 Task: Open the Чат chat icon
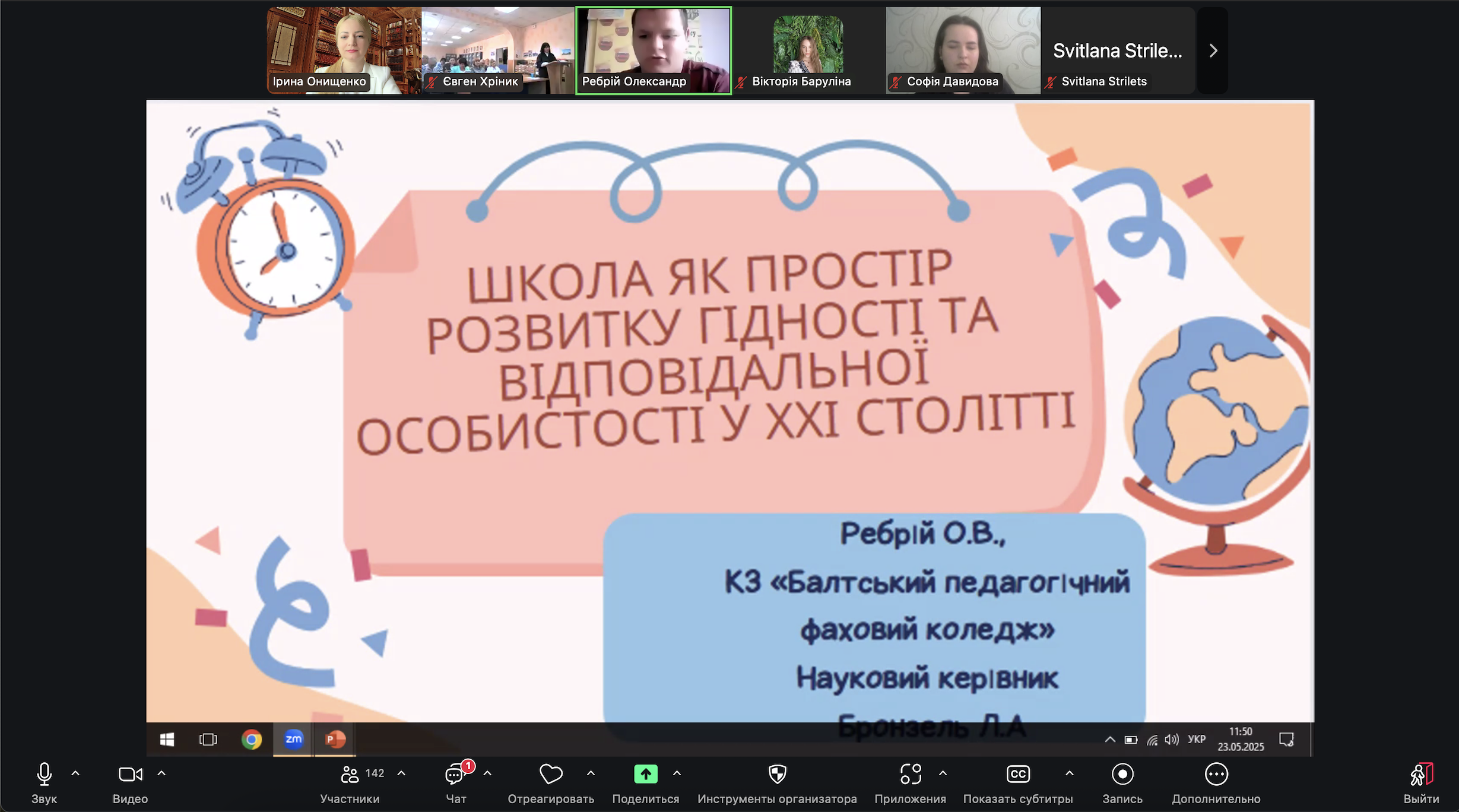coord(455,775)
